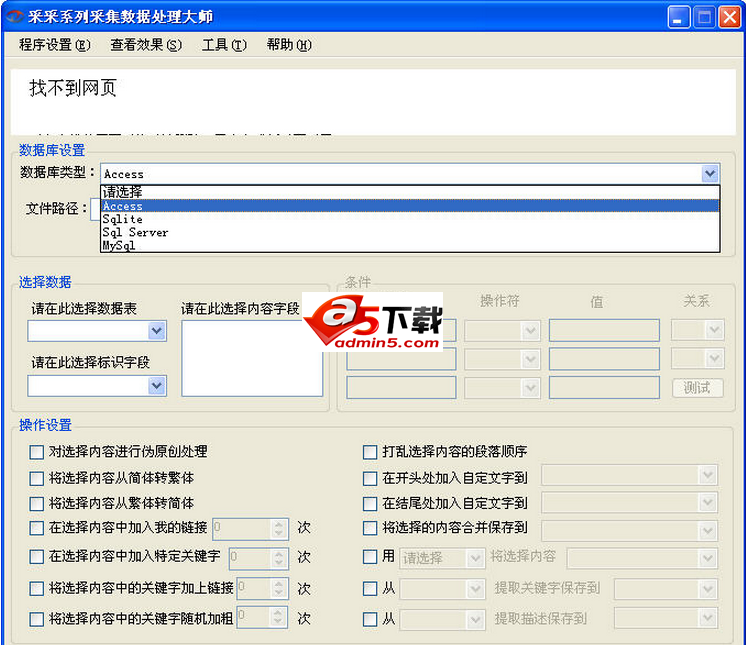Choose Sqlite from the database type list
Screen dimensions: 746x645
(x=410, y=219)
